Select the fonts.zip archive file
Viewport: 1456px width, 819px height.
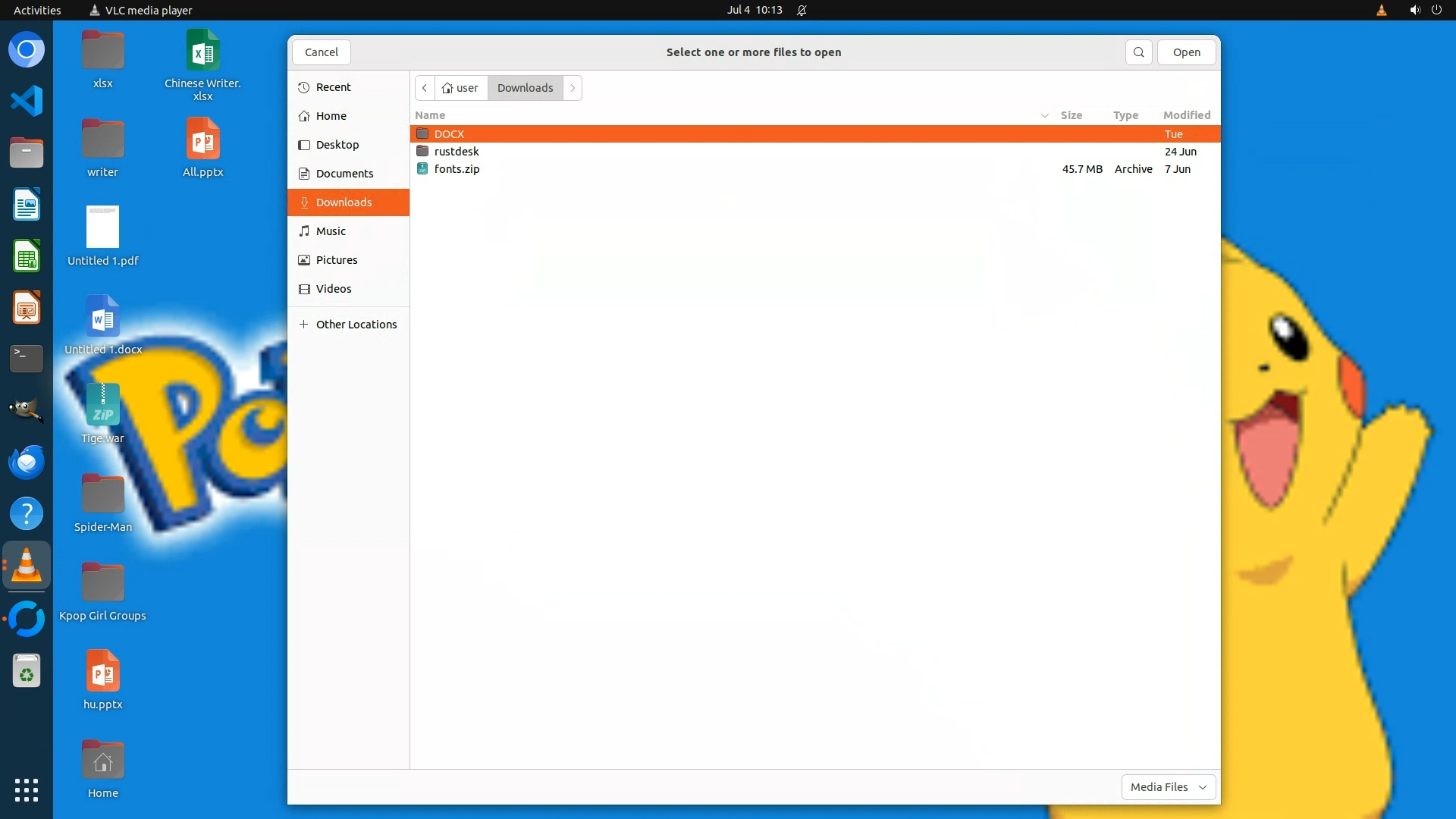[x=457, y=169]
